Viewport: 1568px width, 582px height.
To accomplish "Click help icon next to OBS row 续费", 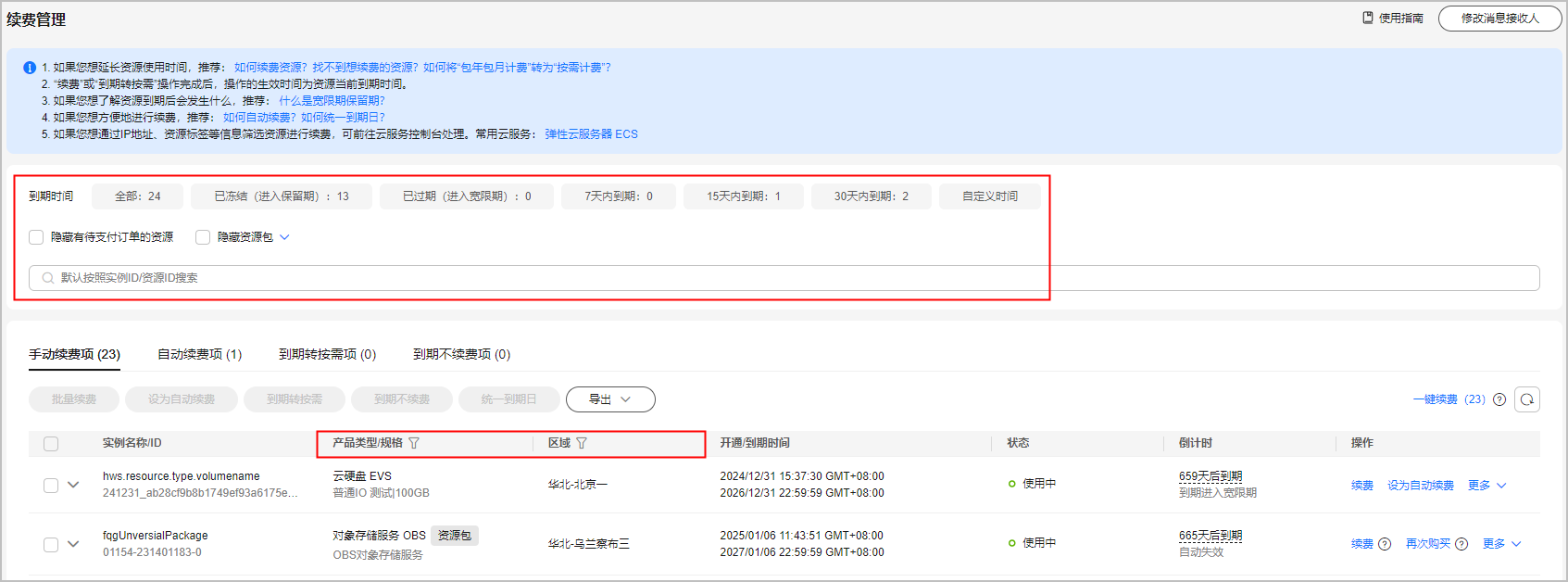I will coord(1385,544).
